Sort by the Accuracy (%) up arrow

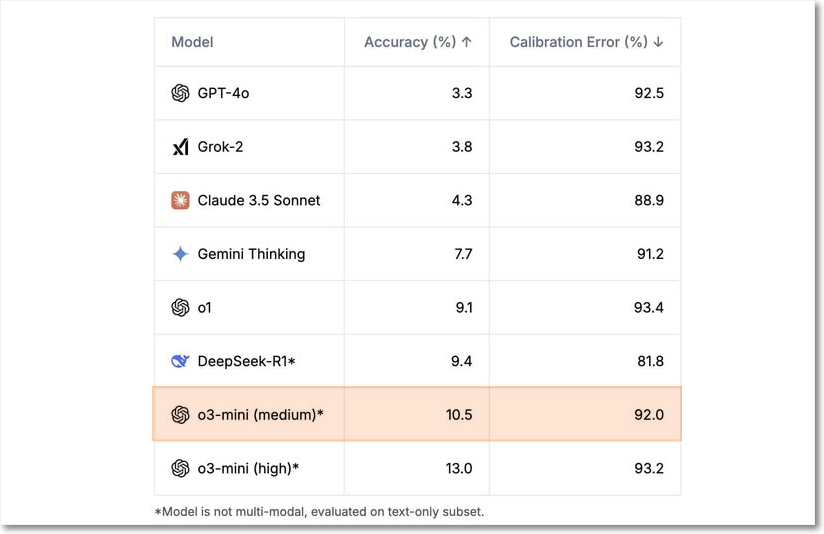pyautogui.click(x=467, y=42)
